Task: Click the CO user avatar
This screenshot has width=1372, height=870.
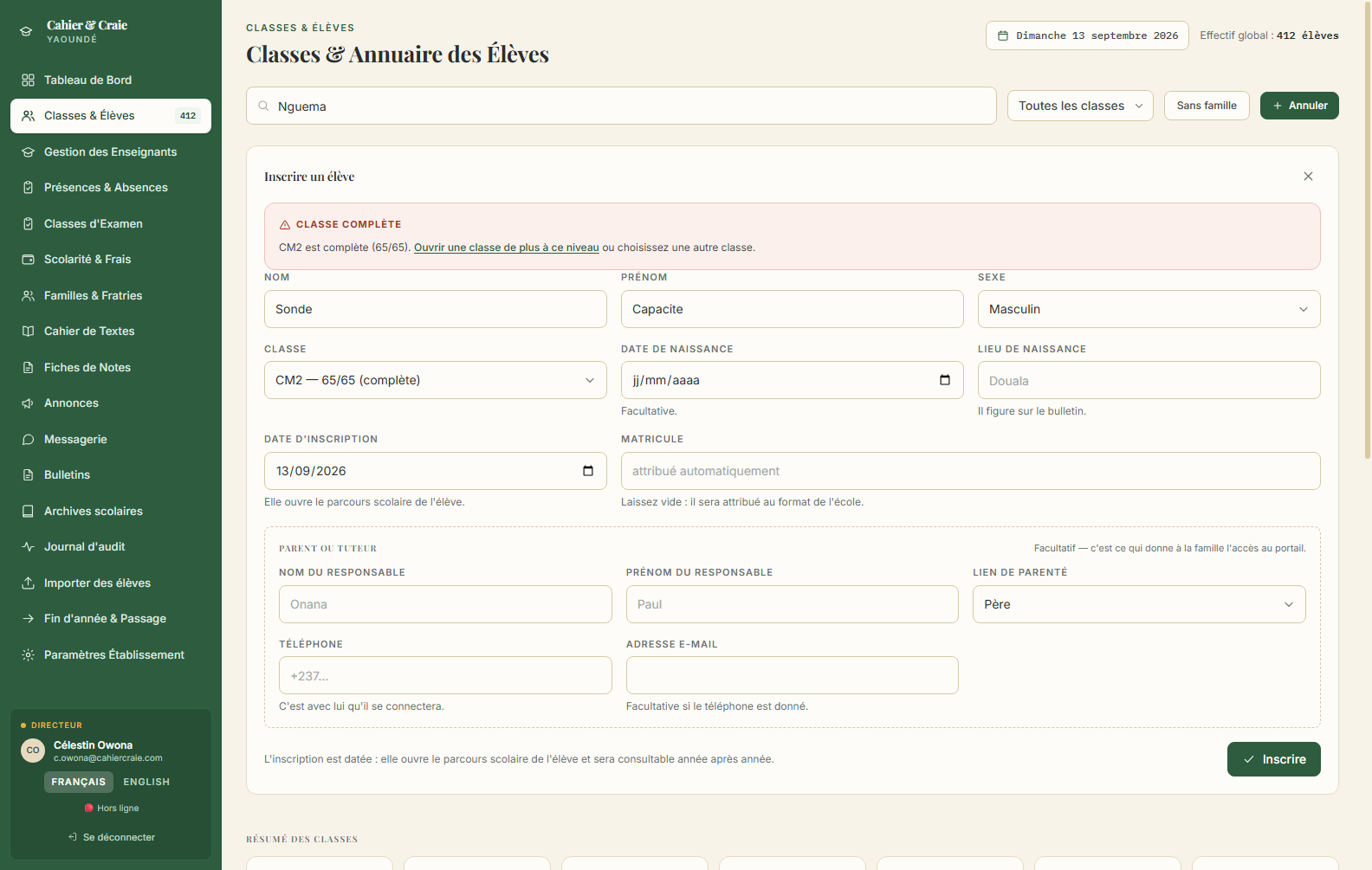Action: coord(33,751)
